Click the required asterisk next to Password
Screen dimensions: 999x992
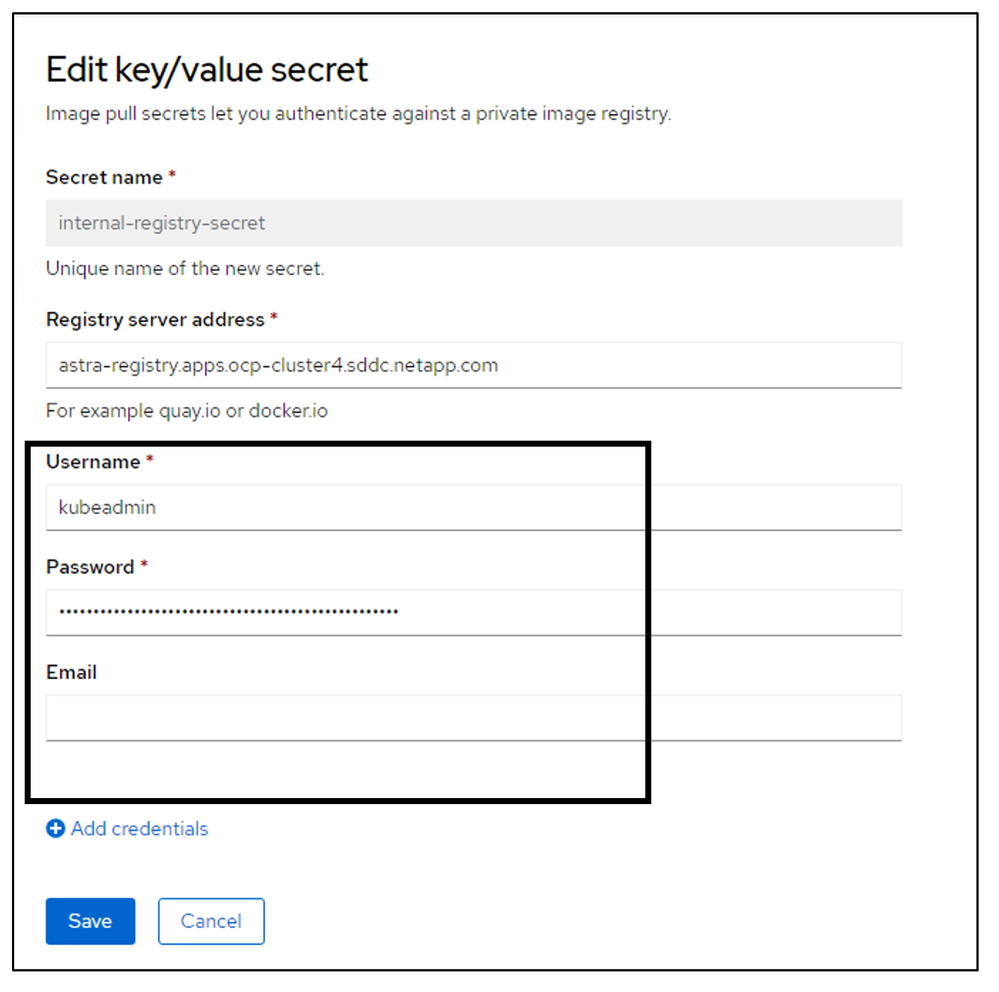tap(144, 566)
